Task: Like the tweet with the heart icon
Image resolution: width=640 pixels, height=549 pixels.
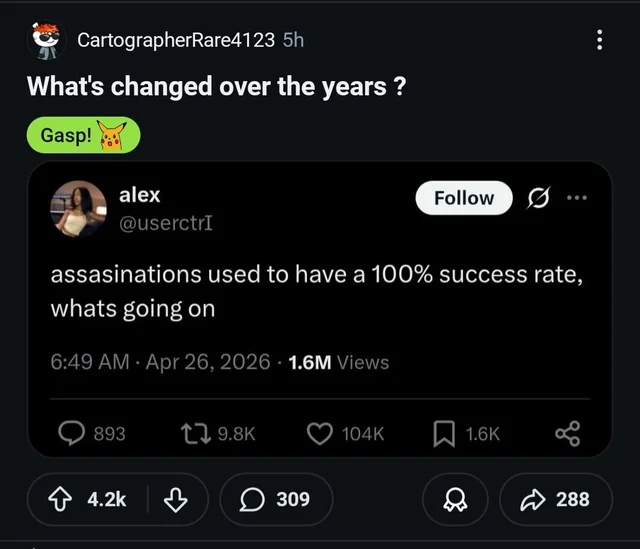Action: click(x=320, y=432)
